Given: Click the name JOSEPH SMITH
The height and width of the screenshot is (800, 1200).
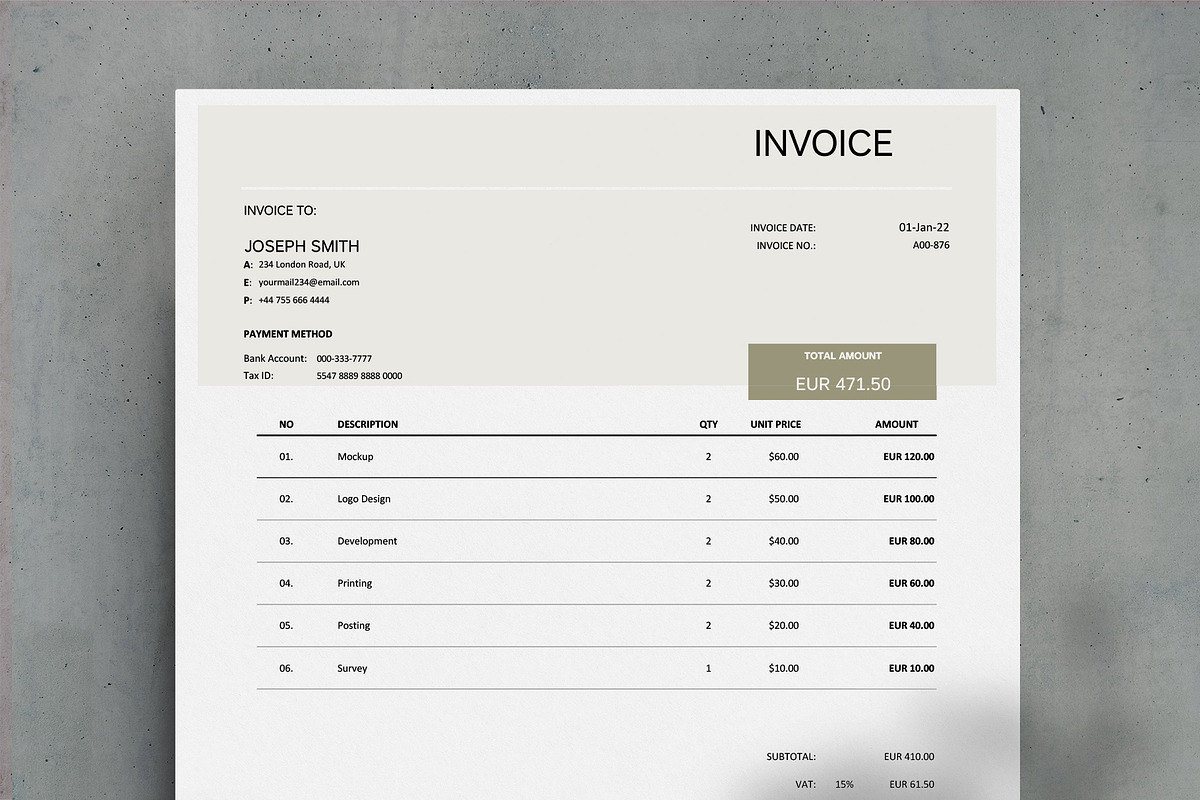Looking at the screenshot, I should point(302,246).
